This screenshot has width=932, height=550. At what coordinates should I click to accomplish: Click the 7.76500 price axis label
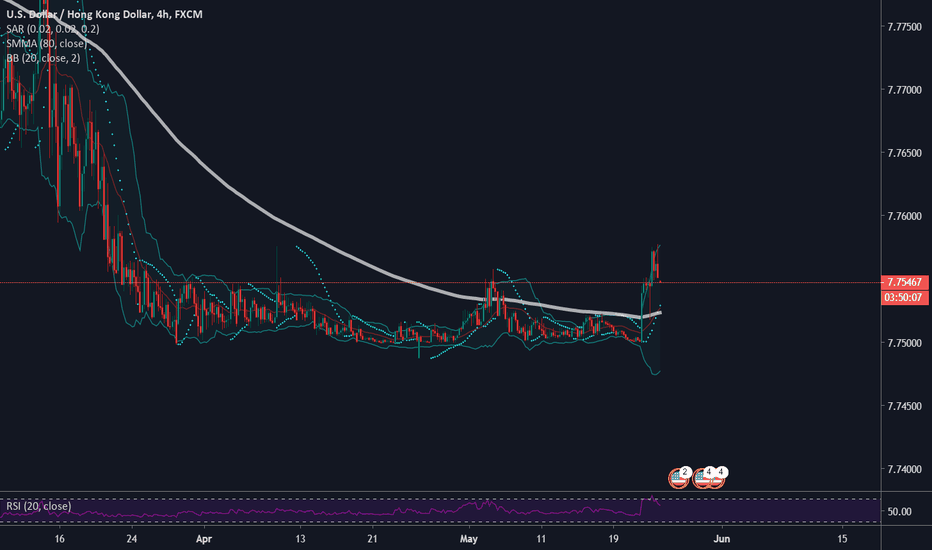coord(904,153)
